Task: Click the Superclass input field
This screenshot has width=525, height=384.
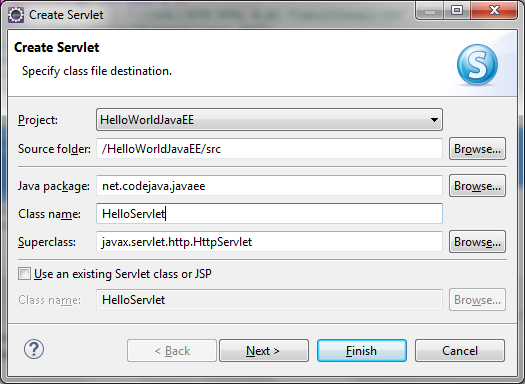Action: tap(269, 241)
